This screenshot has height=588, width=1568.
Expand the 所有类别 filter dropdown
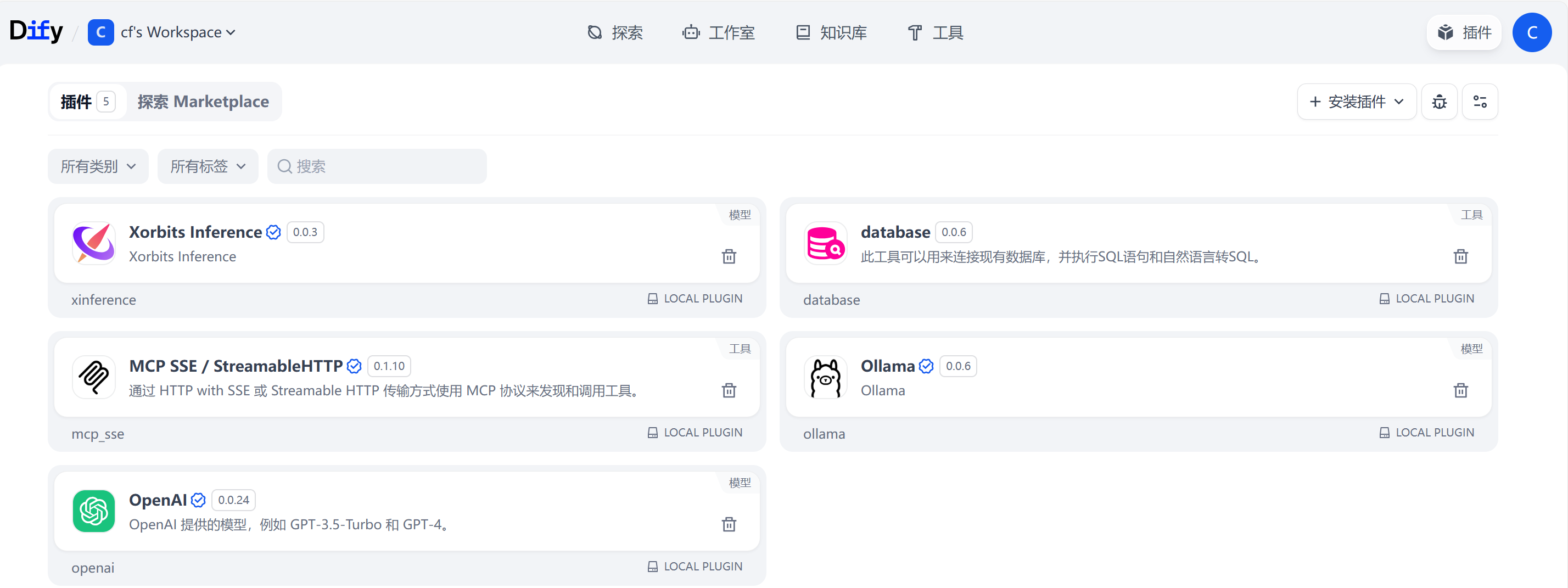pyautogui.click(x=98, y=166)
